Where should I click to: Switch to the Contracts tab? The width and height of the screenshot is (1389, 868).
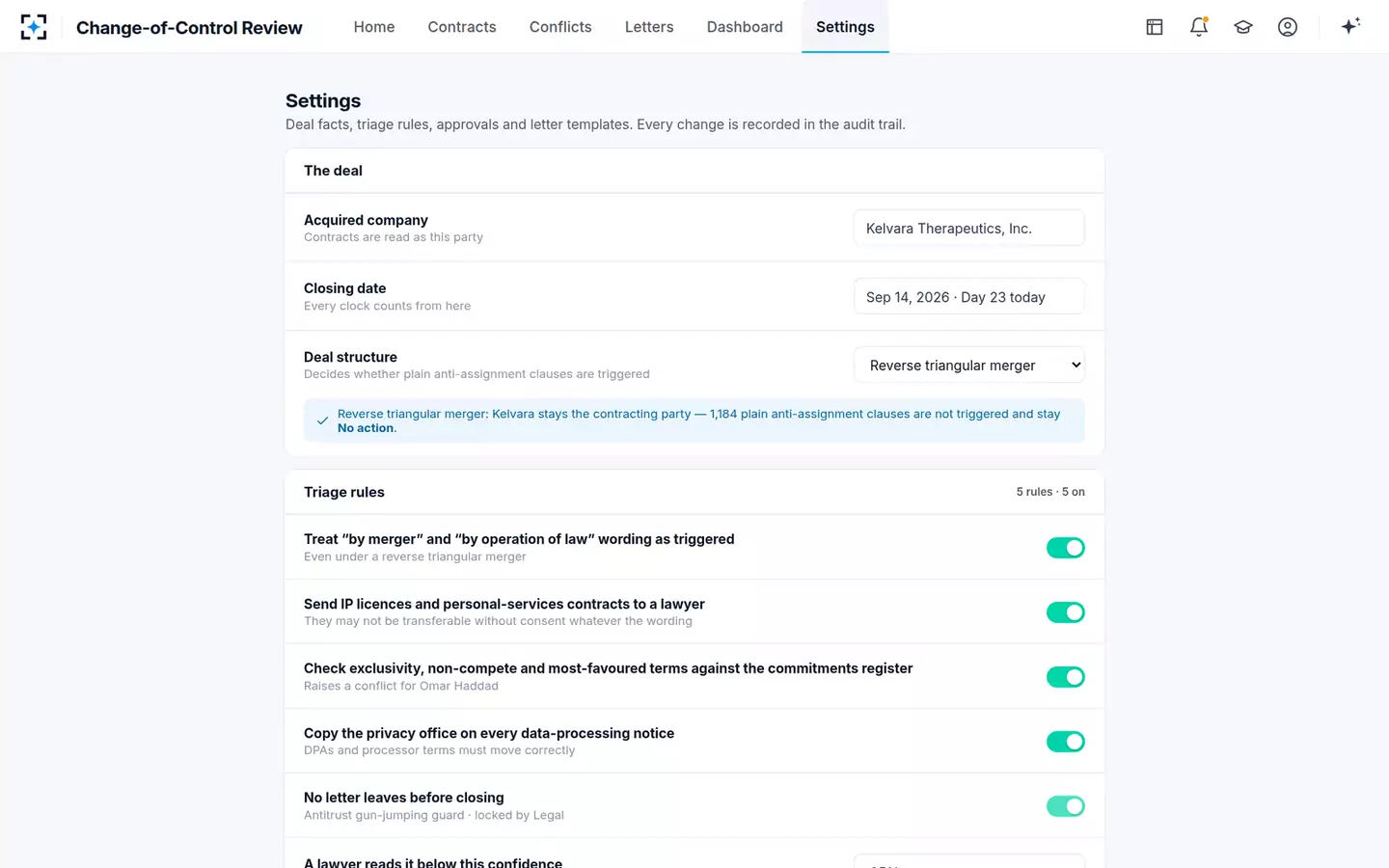coord(462,27)
